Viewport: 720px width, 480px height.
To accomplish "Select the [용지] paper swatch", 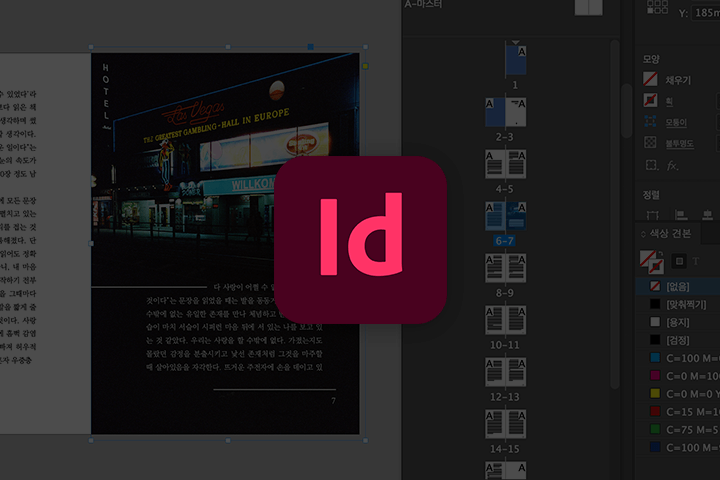I will [x=678, y=322].
